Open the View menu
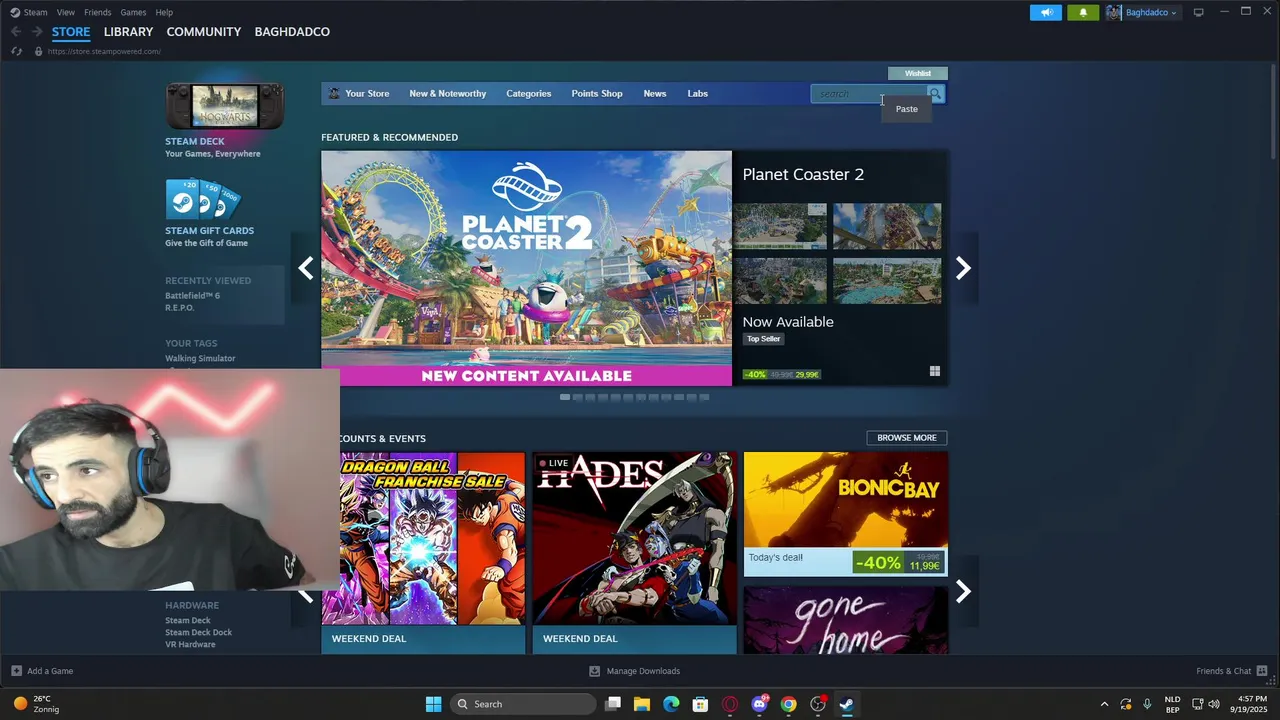Viewport: 1280px width, 720px height. 66,12
